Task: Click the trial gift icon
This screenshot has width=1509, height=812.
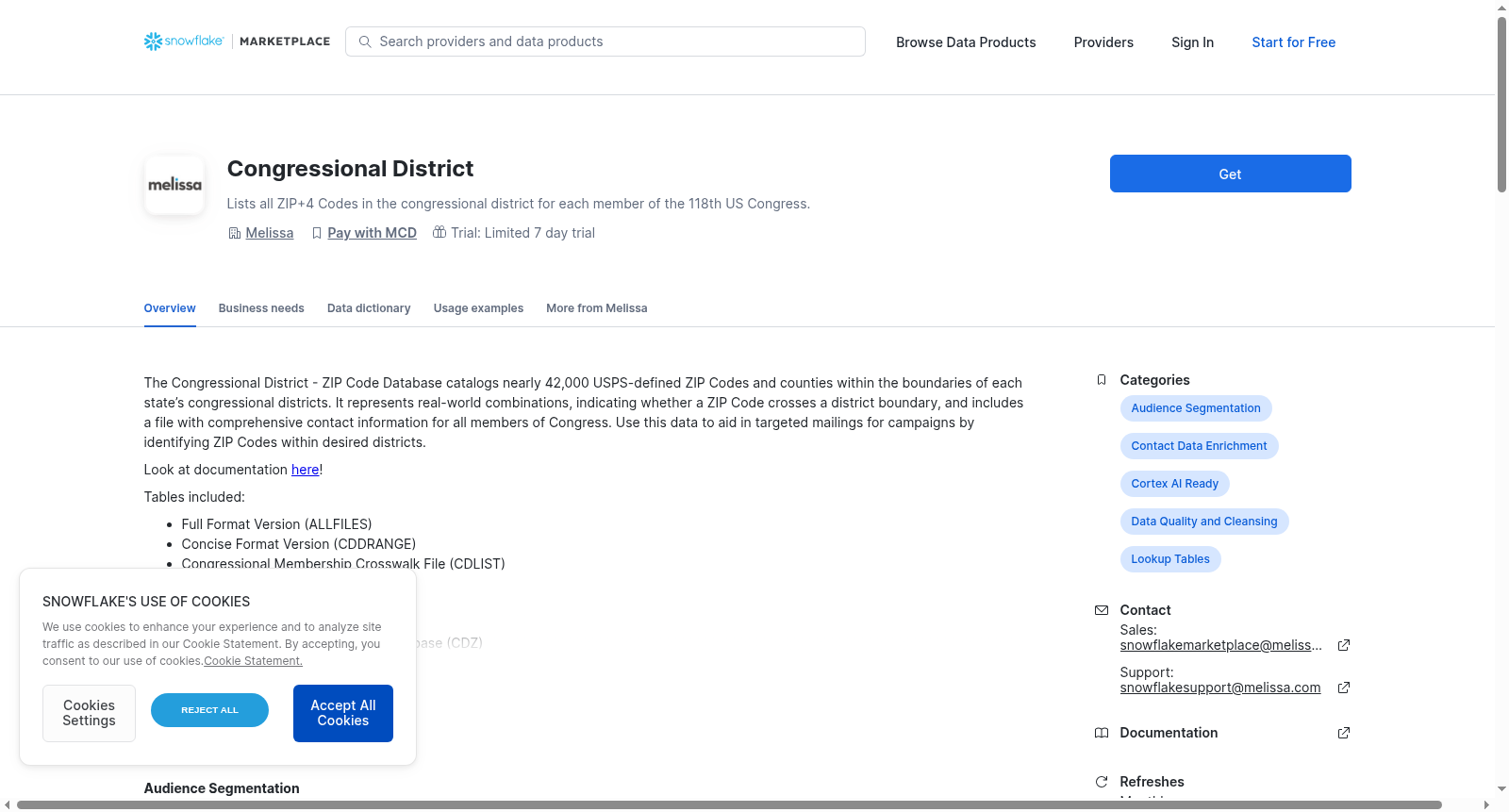Action: (439, 232)
